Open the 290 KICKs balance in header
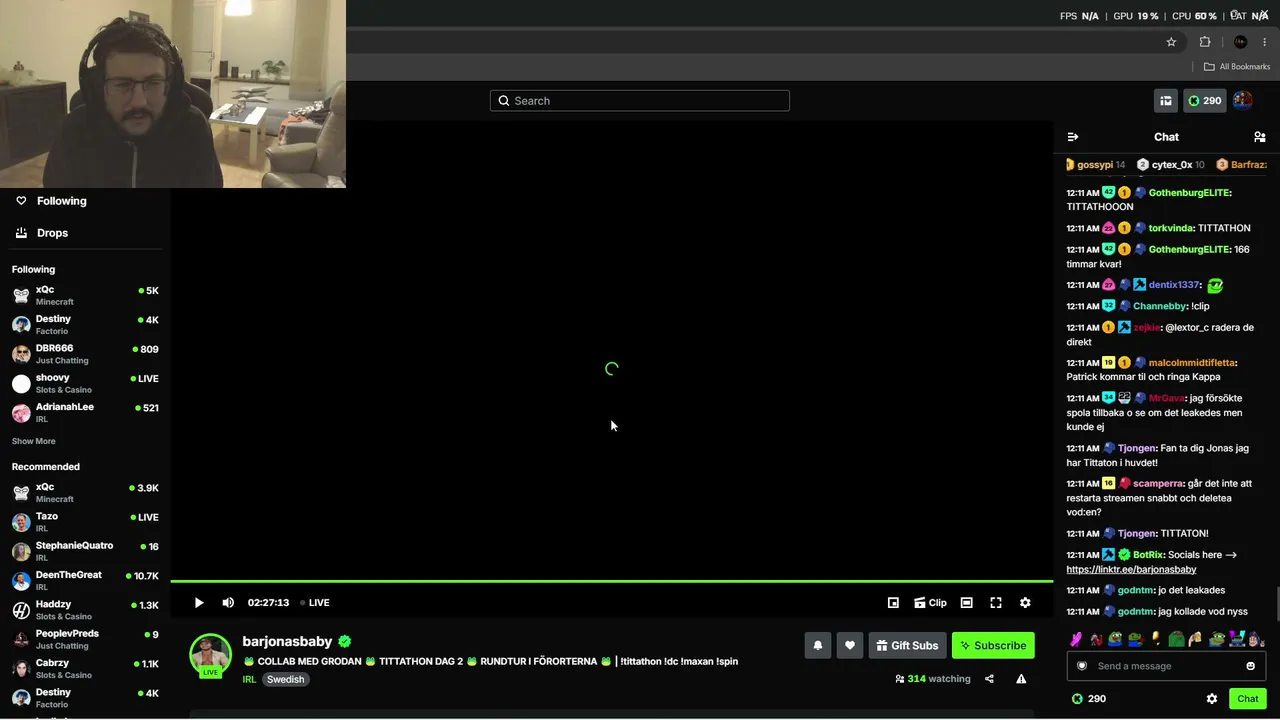1280x720 pixels. [x=1204, y=101]
